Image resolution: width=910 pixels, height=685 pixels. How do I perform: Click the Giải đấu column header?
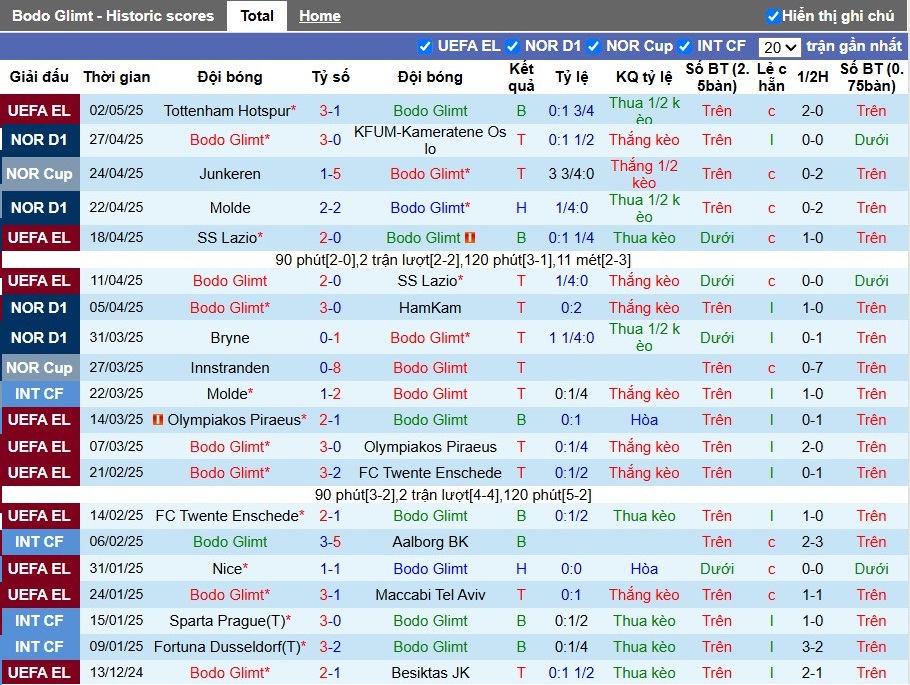click(39, 77)
